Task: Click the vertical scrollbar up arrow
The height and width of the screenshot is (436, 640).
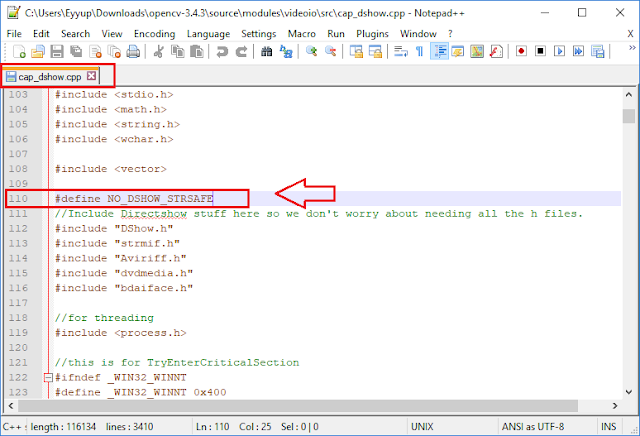Action: pyautogui.click(x=629, y=95)
